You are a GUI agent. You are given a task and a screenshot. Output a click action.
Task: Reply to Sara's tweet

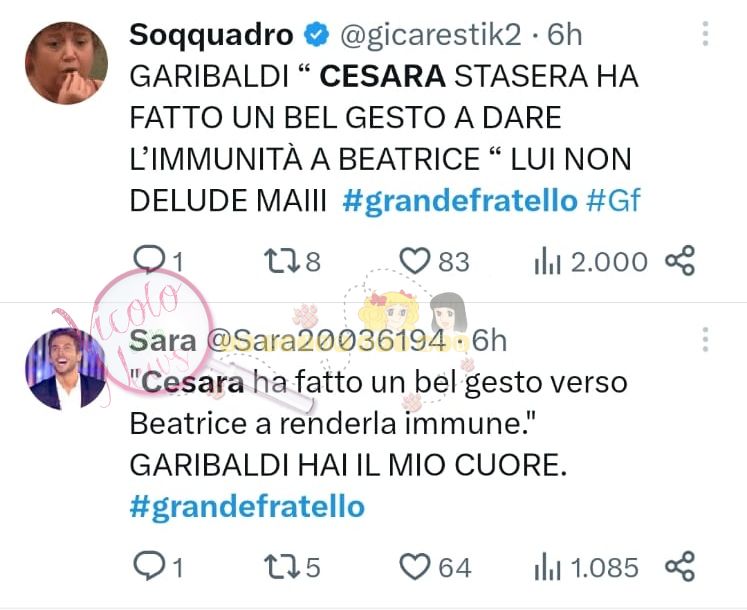tap(149, 566)
